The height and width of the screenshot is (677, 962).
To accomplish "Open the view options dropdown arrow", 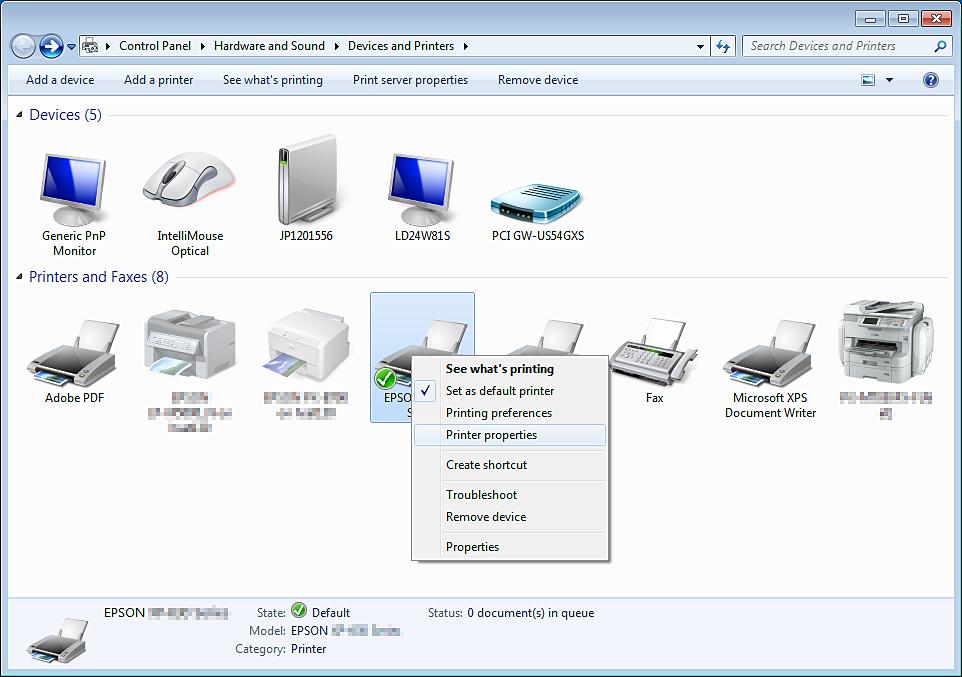I will [889, 80].
